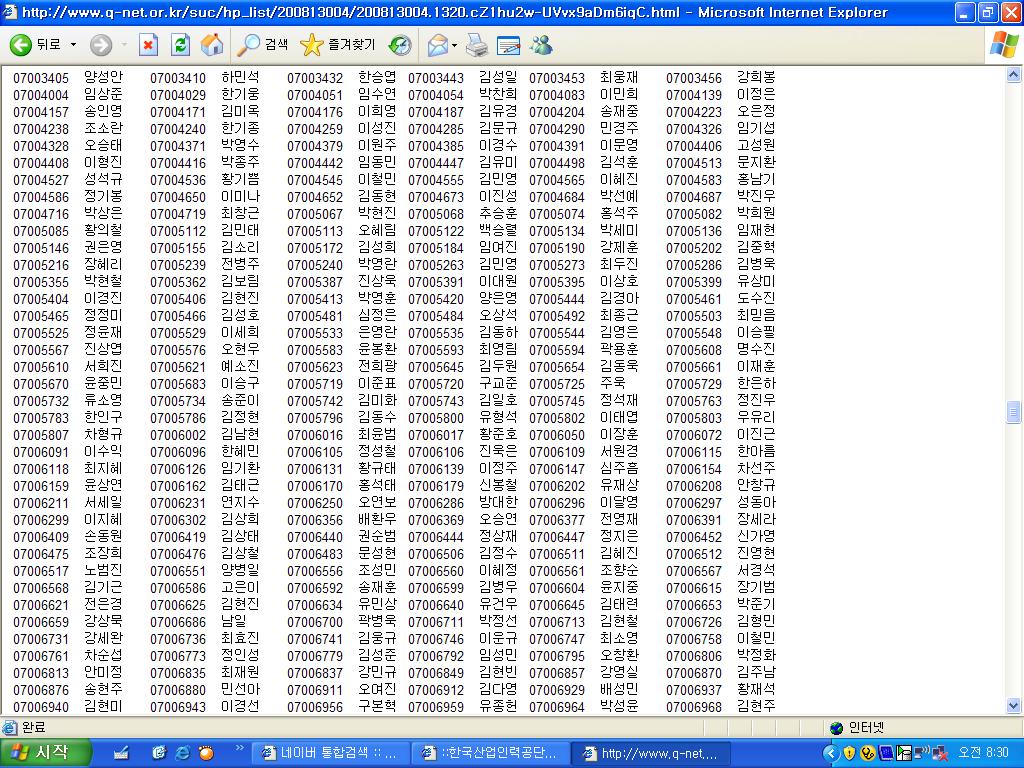
Task: Go to the Home page icon
Action: pyautogui.click(x=211, y=45)
